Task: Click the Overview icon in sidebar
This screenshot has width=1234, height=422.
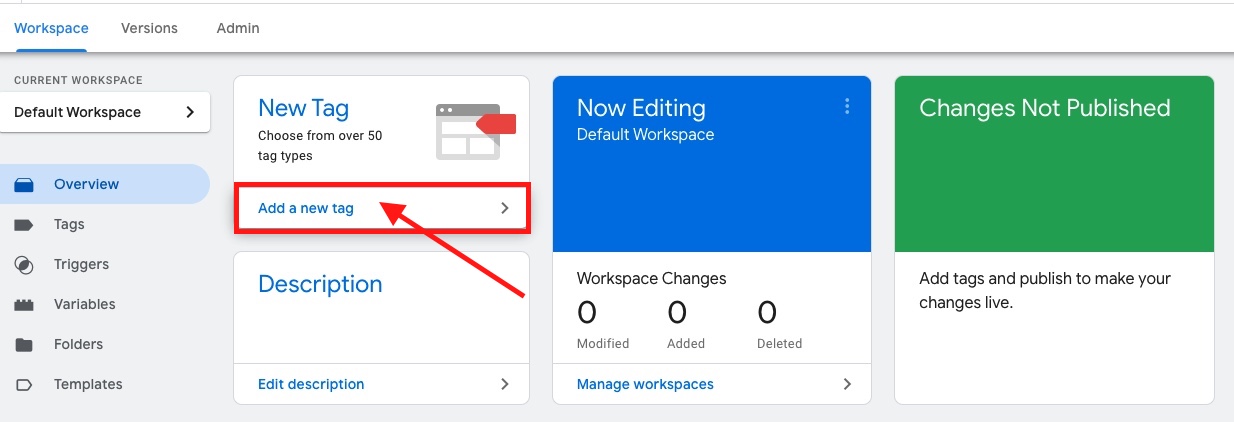Action: click(24, 185)
